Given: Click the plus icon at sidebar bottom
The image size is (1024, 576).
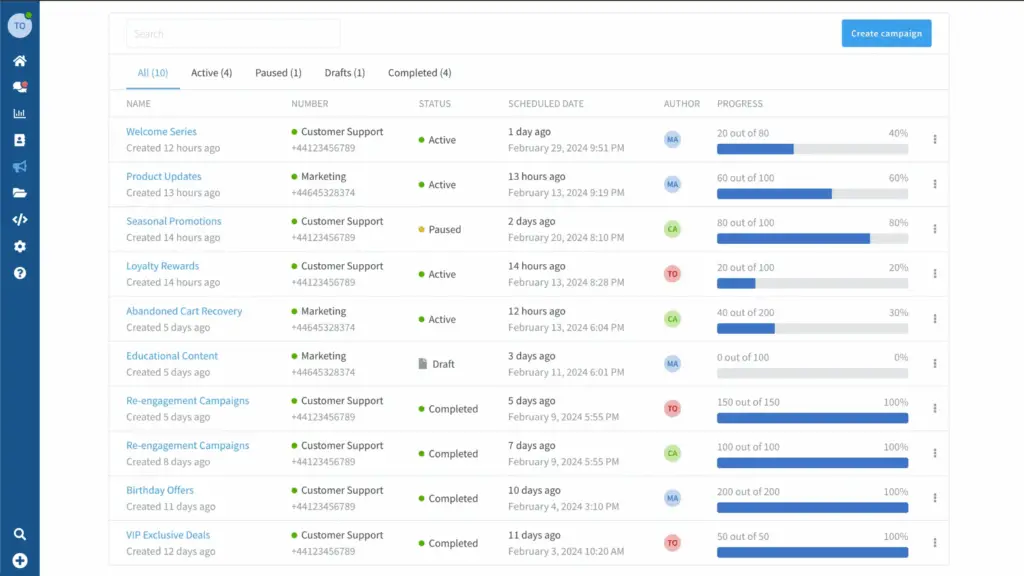Looking at the screenshot, I should 19,561.
